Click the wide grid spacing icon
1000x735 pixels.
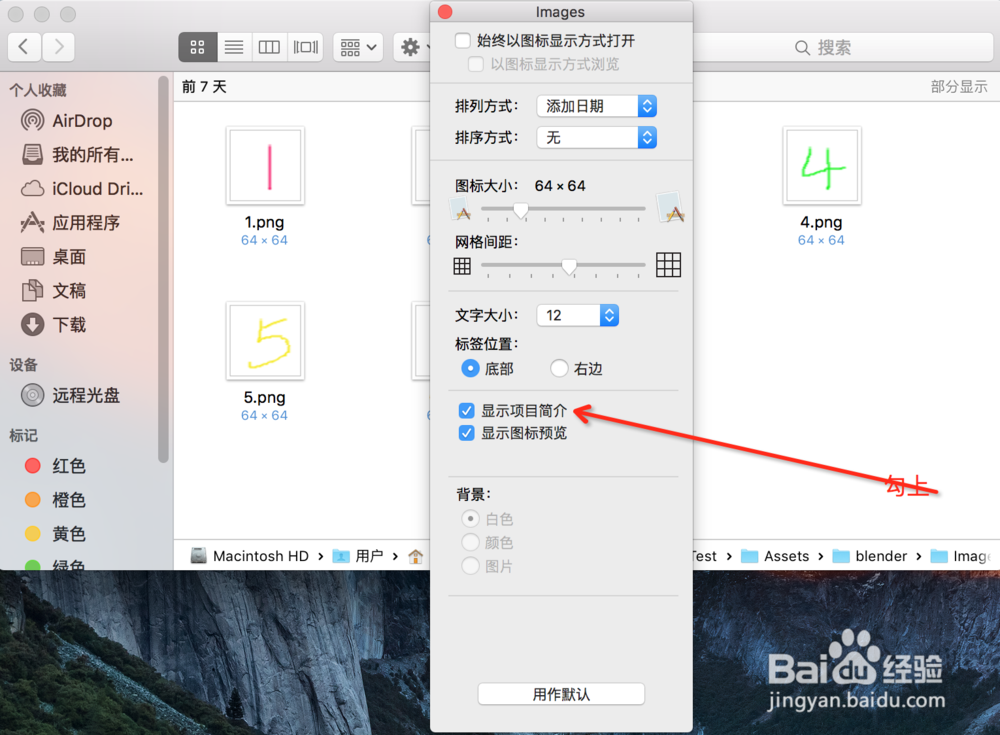coord(668,264)
